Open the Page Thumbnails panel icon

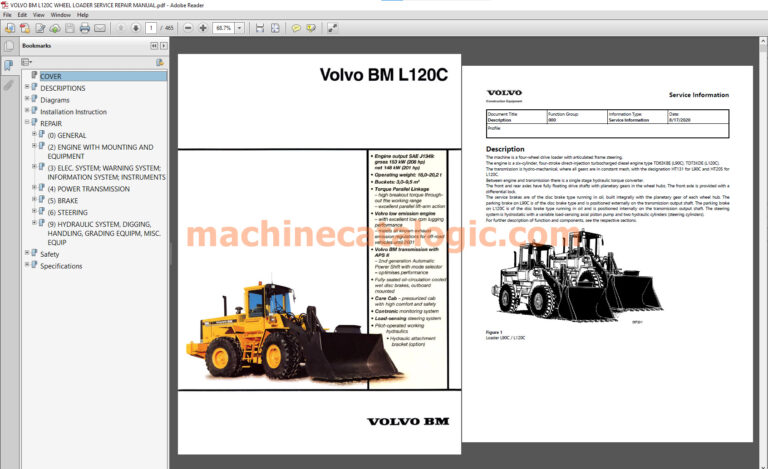[x=9, y=47]
